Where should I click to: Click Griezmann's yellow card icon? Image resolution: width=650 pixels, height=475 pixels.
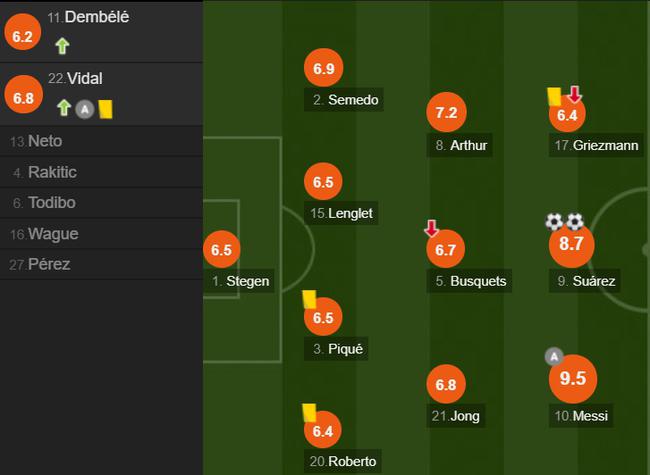(554, 97)
